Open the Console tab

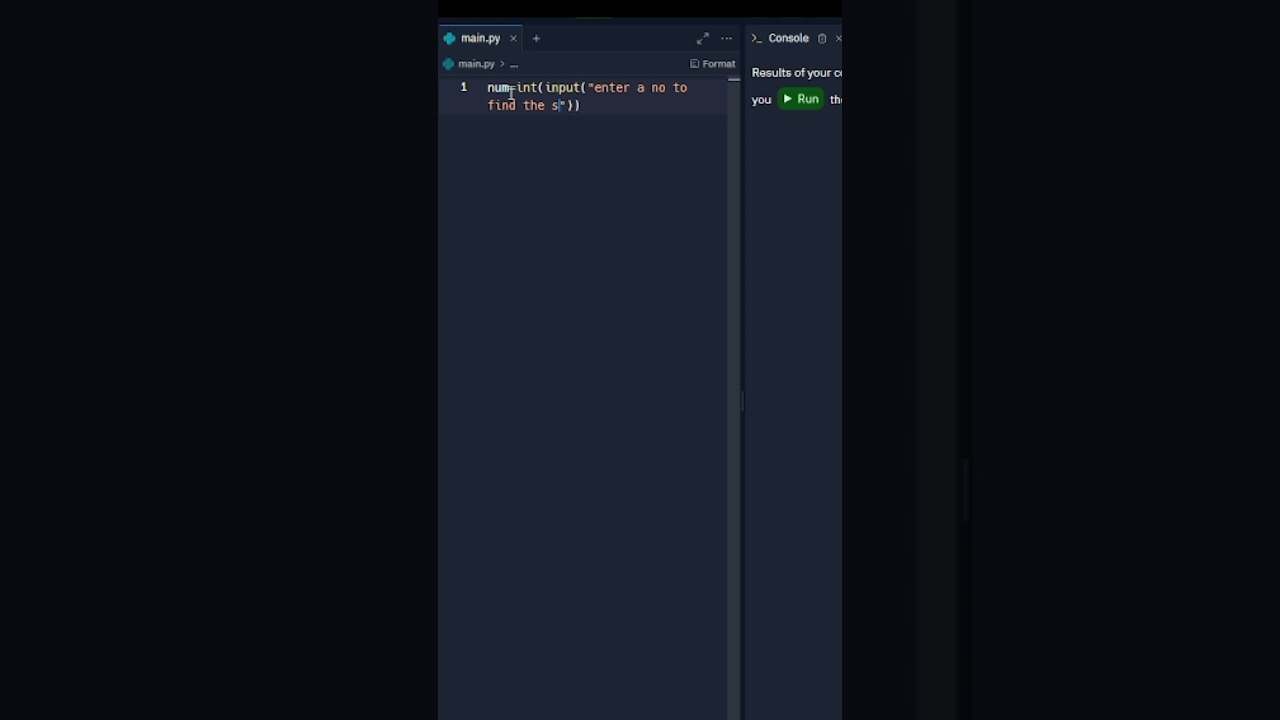click(780, 39)
